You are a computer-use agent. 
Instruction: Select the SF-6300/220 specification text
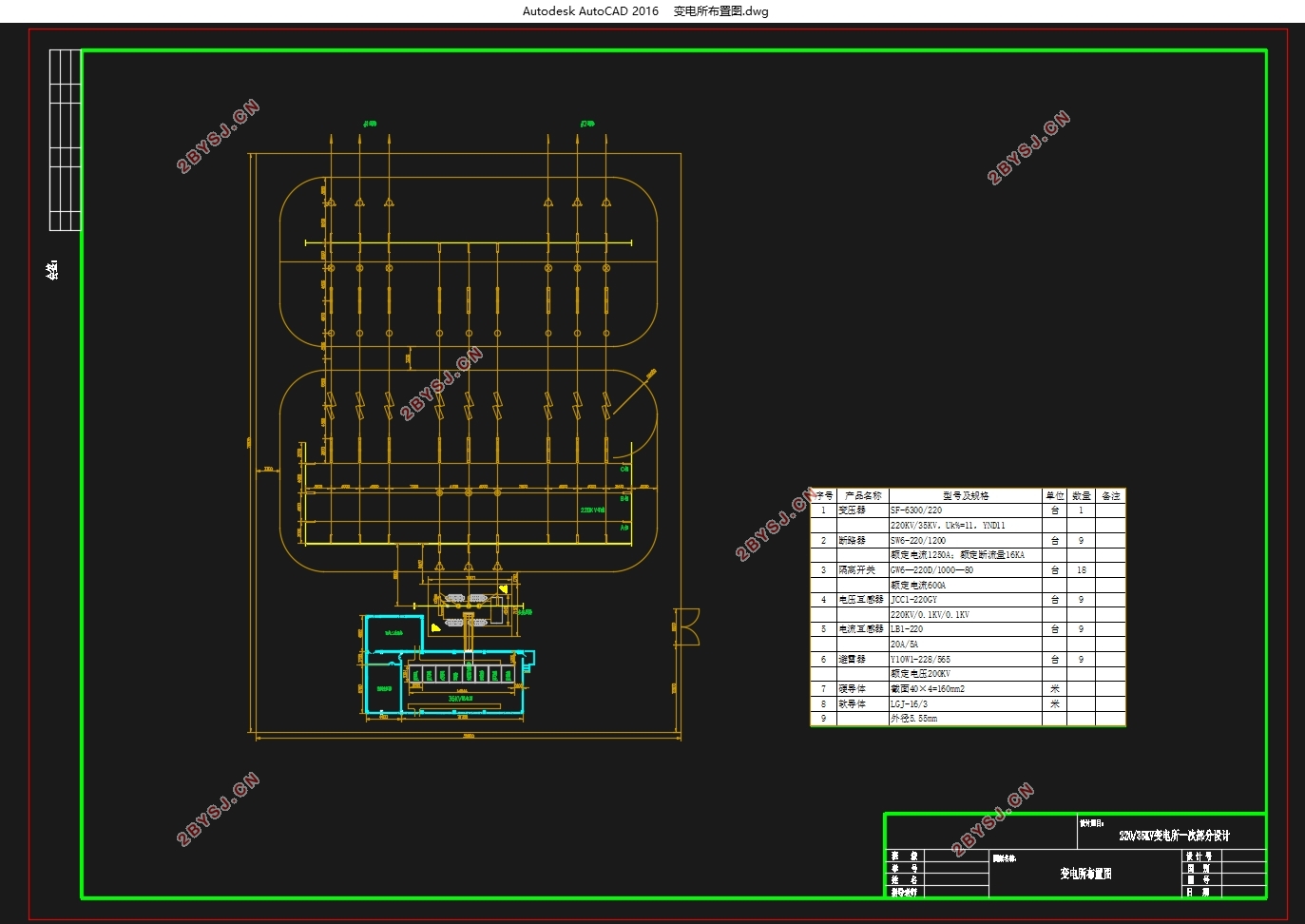pos(916,510)
